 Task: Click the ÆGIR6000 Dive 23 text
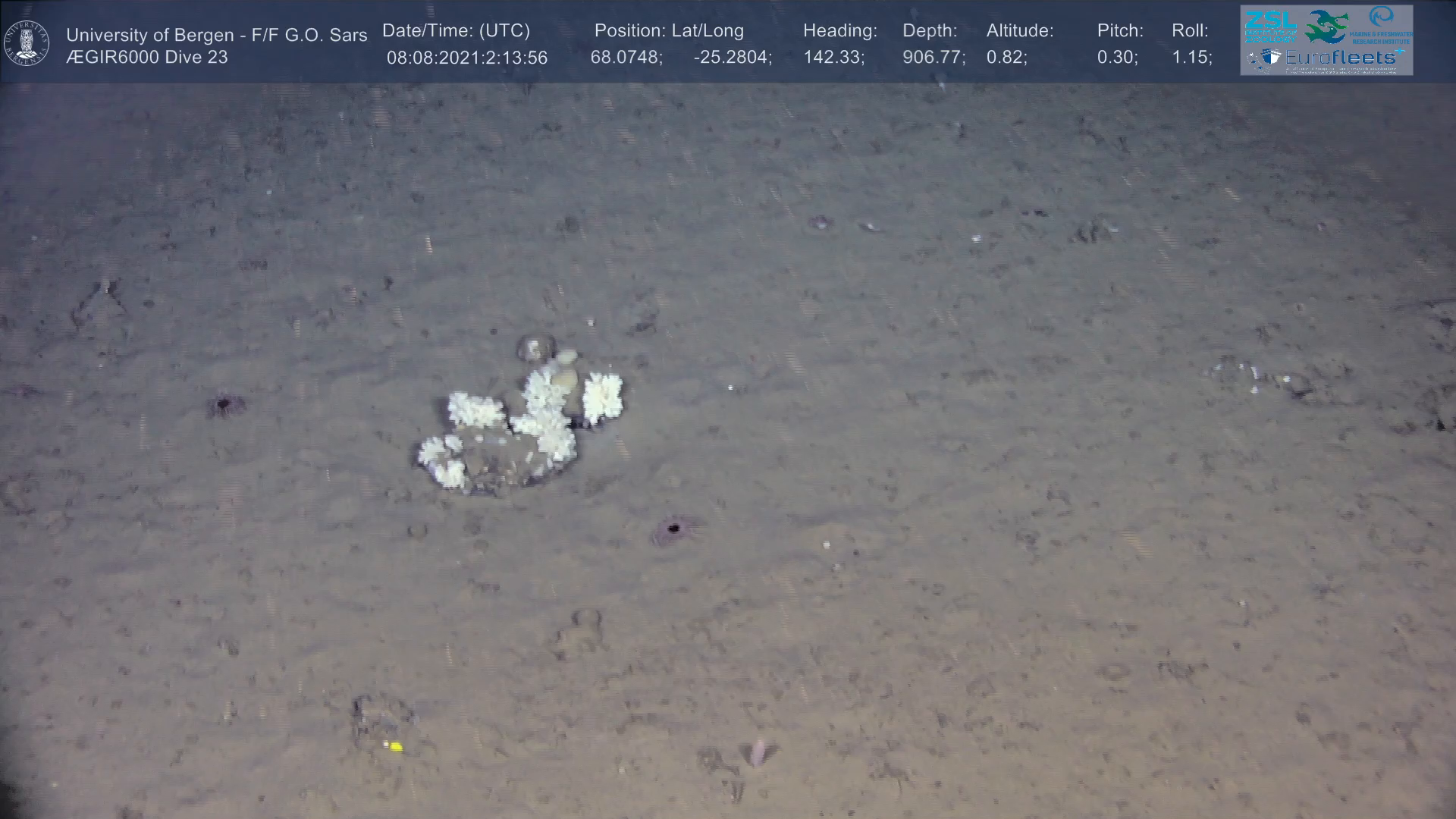click(x=147, y=58)
